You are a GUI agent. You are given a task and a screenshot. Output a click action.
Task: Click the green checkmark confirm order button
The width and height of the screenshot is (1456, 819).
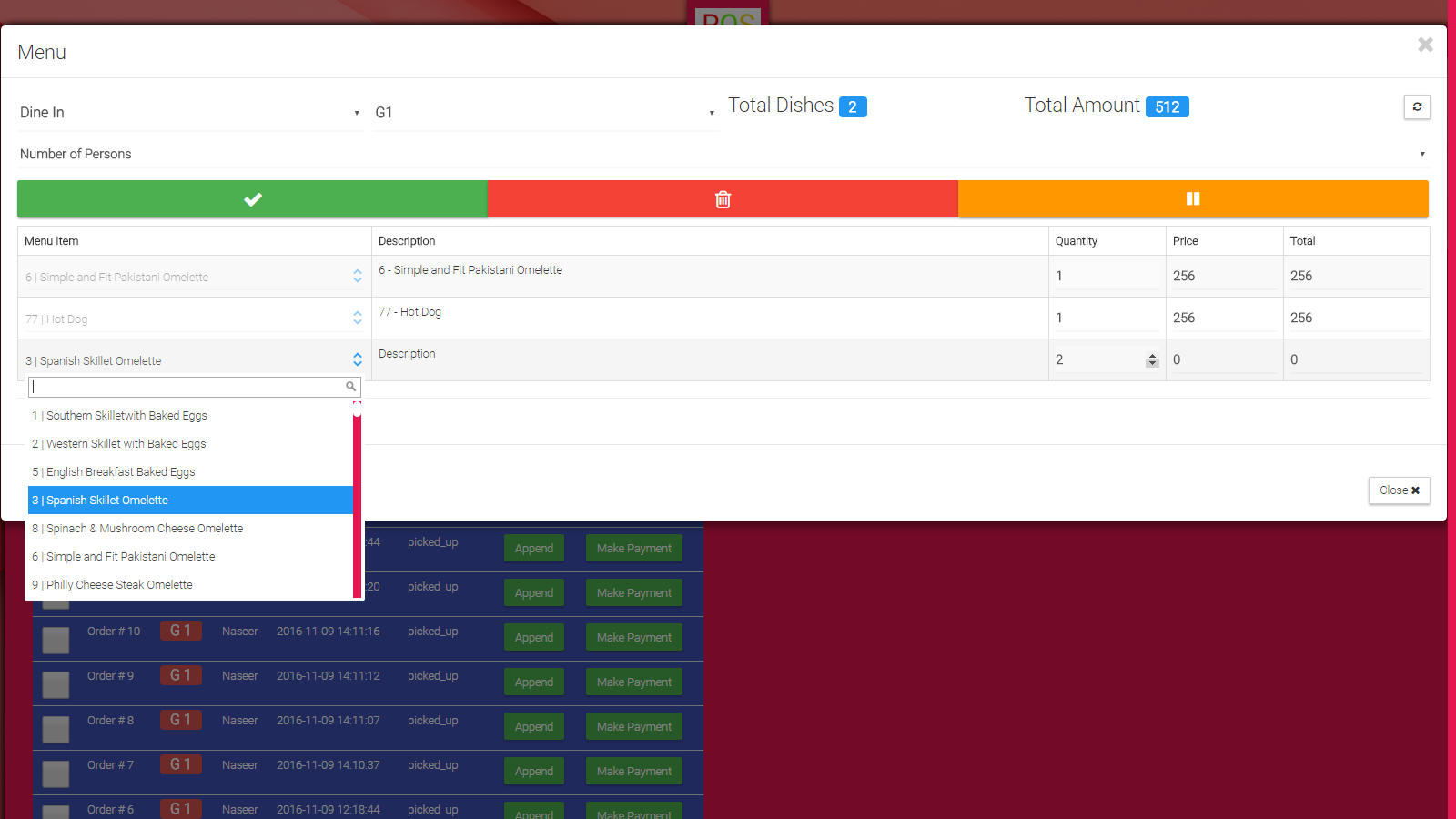click(252, 199)
